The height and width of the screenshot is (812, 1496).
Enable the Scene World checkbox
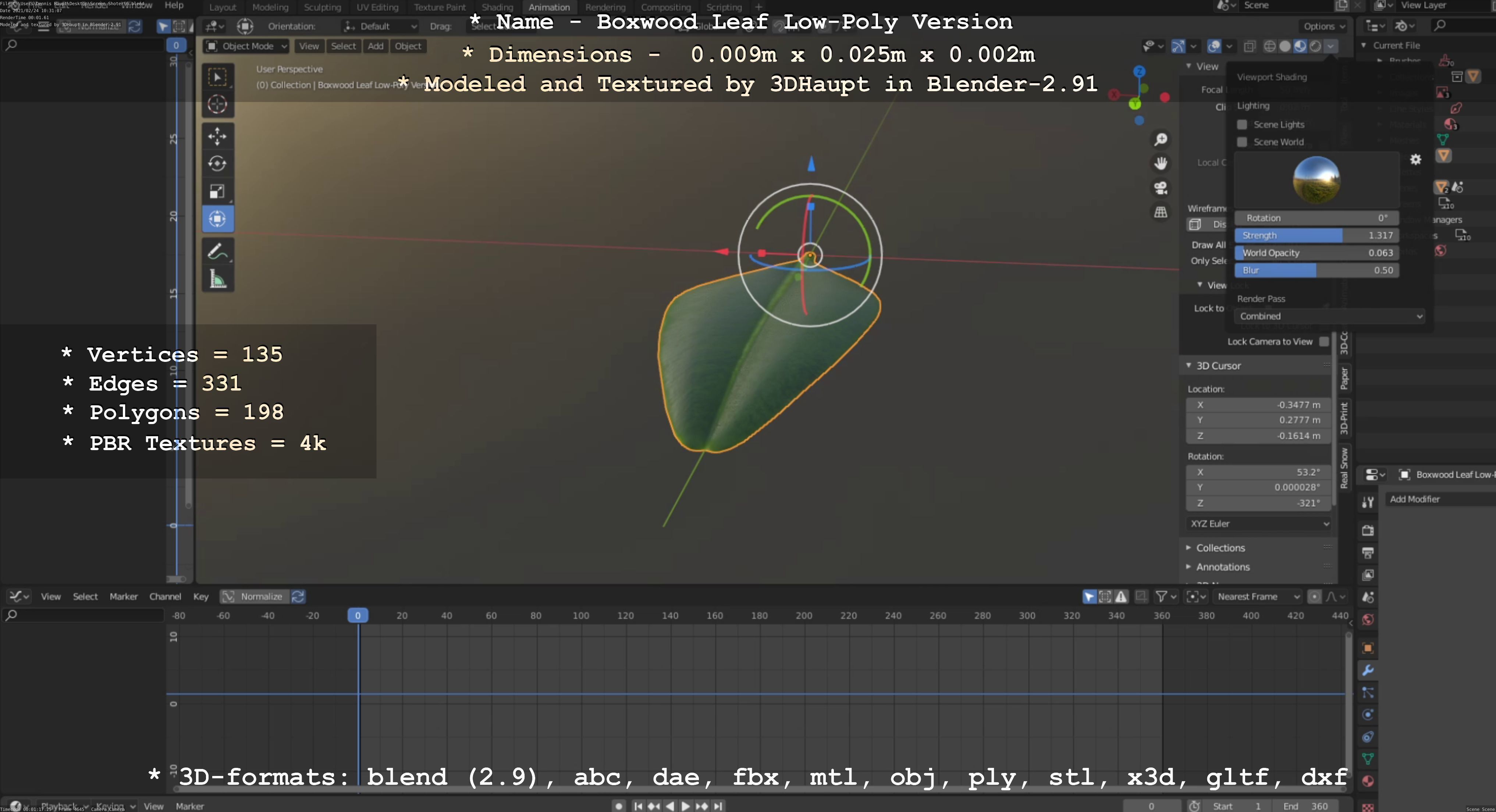pyautogui.click(x=1242, y=142)
